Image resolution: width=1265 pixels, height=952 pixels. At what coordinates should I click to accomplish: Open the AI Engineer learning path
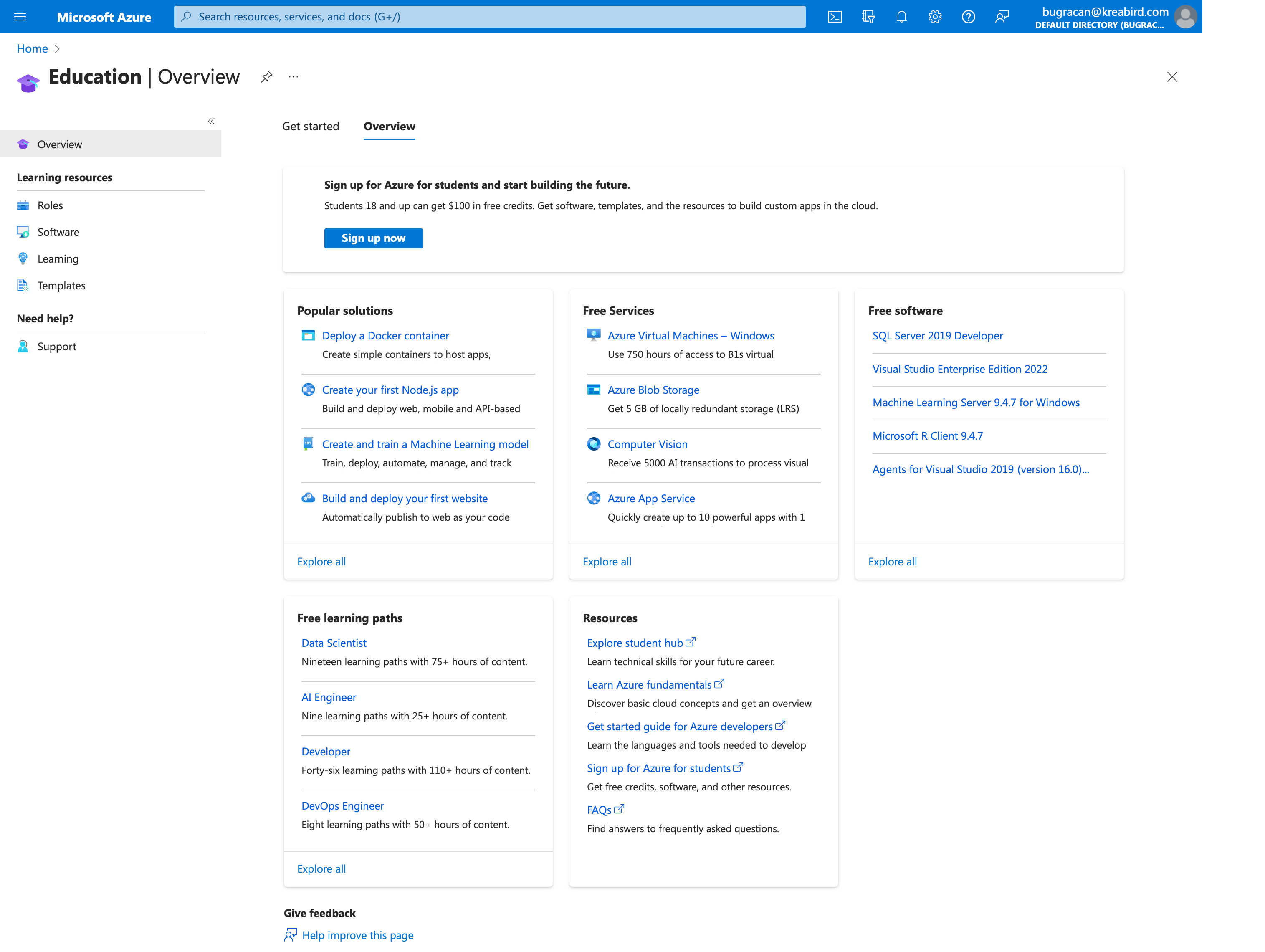(329, 697)
